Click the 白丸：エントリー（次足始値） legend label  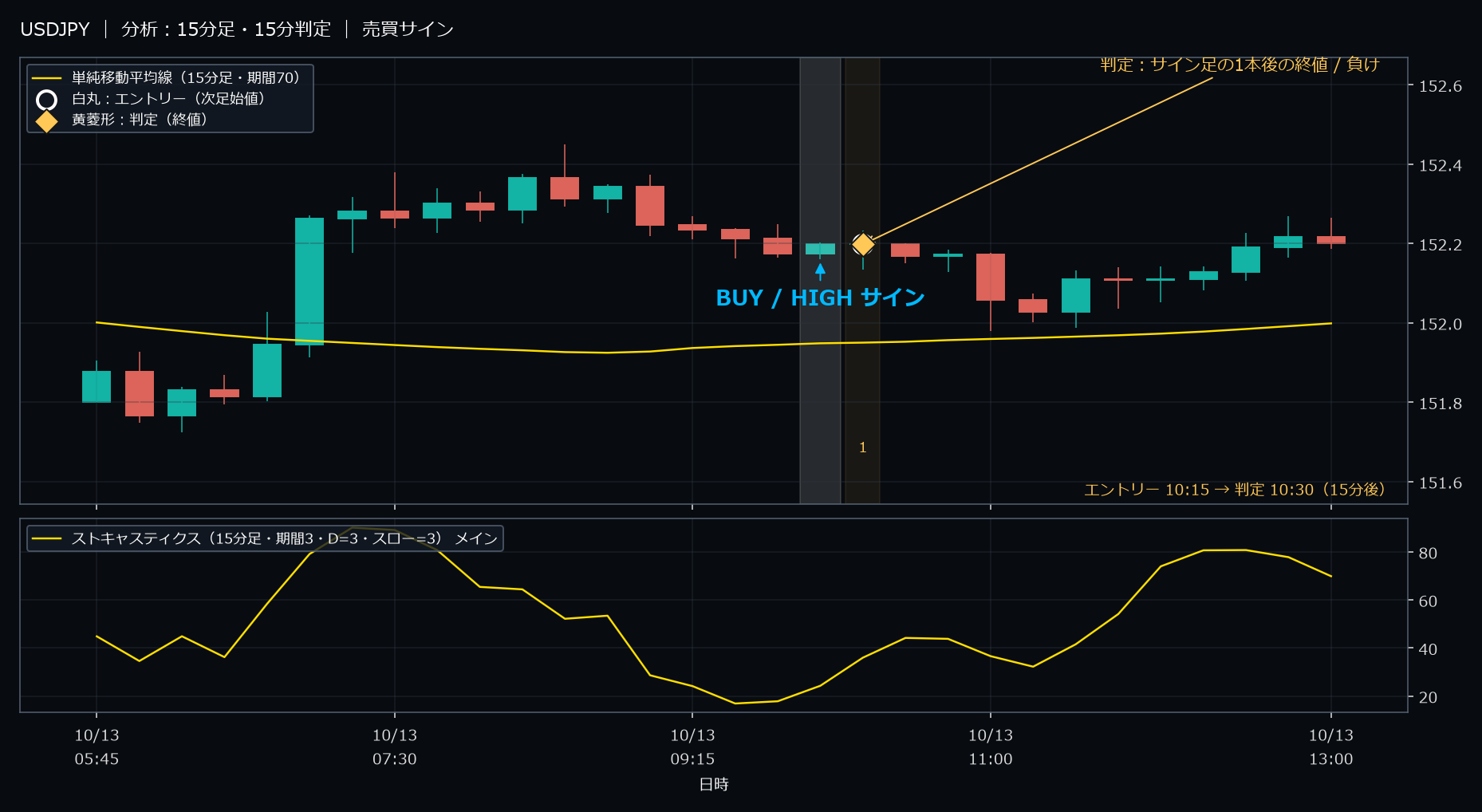pos(171,99)
